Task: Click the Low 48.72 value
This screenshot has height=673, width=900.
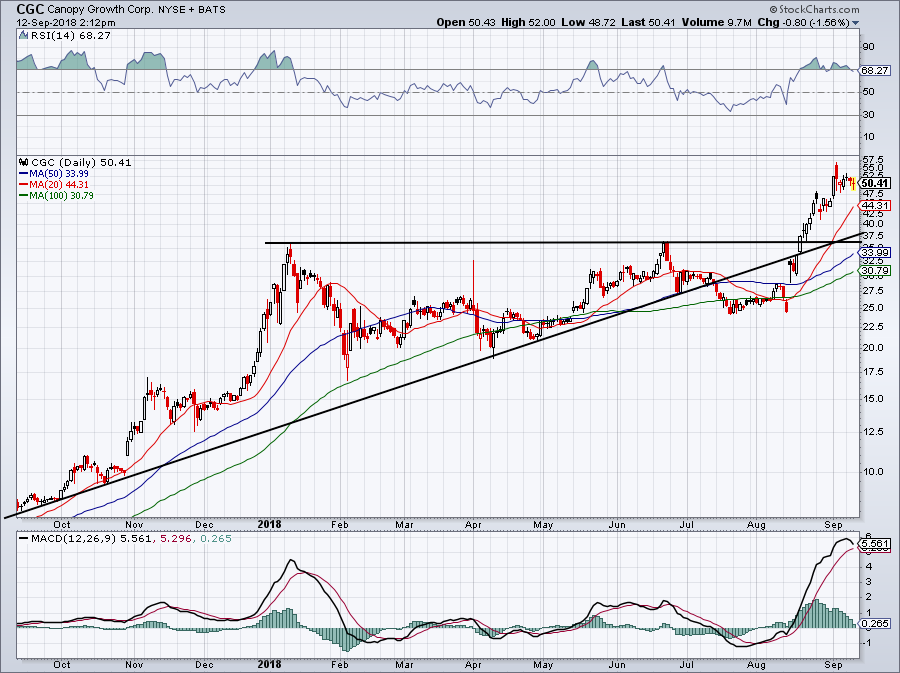Action: pyautogui.click(x=588, y=22)
